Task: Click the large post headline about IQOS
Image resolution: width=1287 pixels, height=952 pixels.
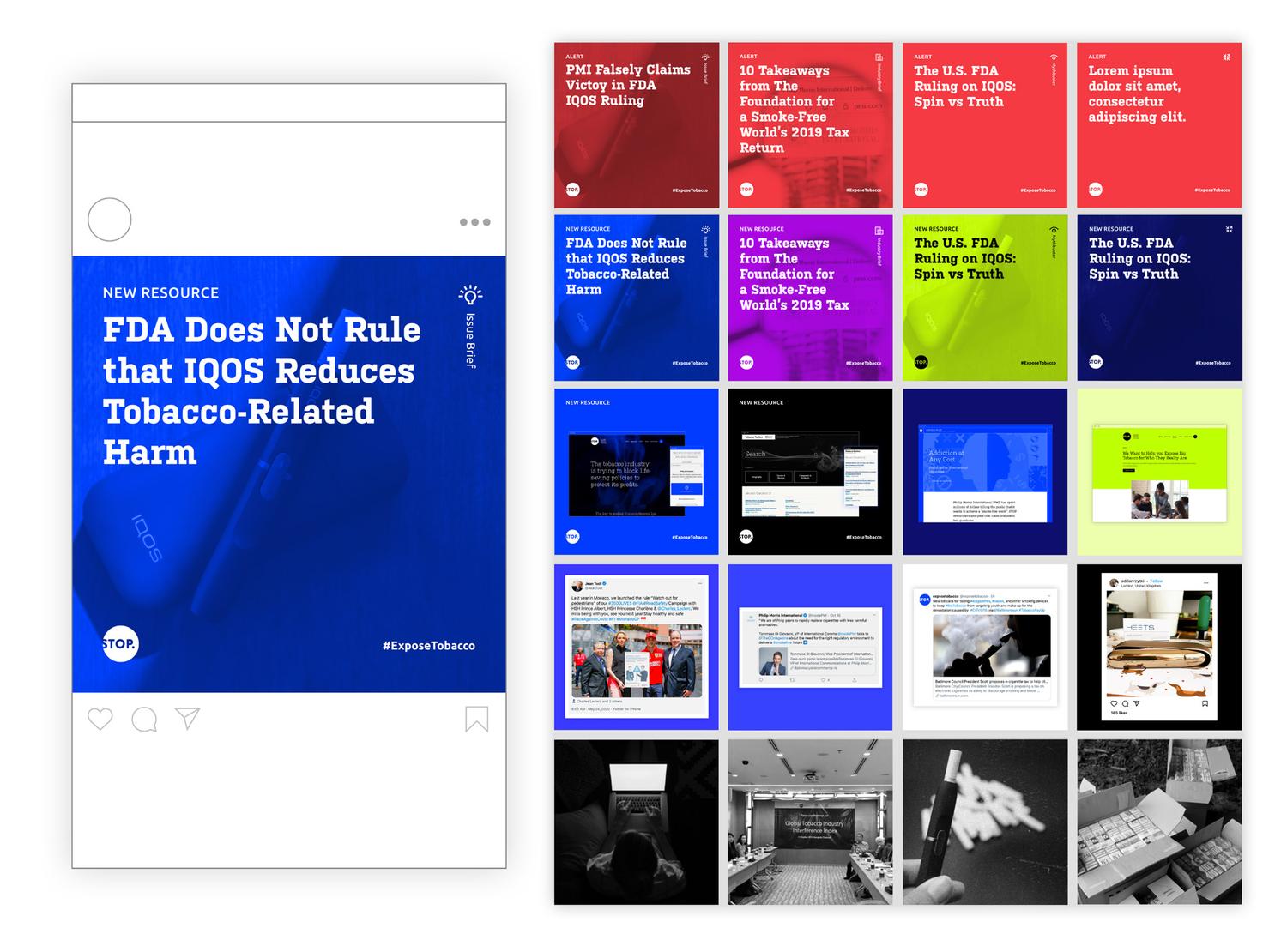Action: (x=262, y=390)
